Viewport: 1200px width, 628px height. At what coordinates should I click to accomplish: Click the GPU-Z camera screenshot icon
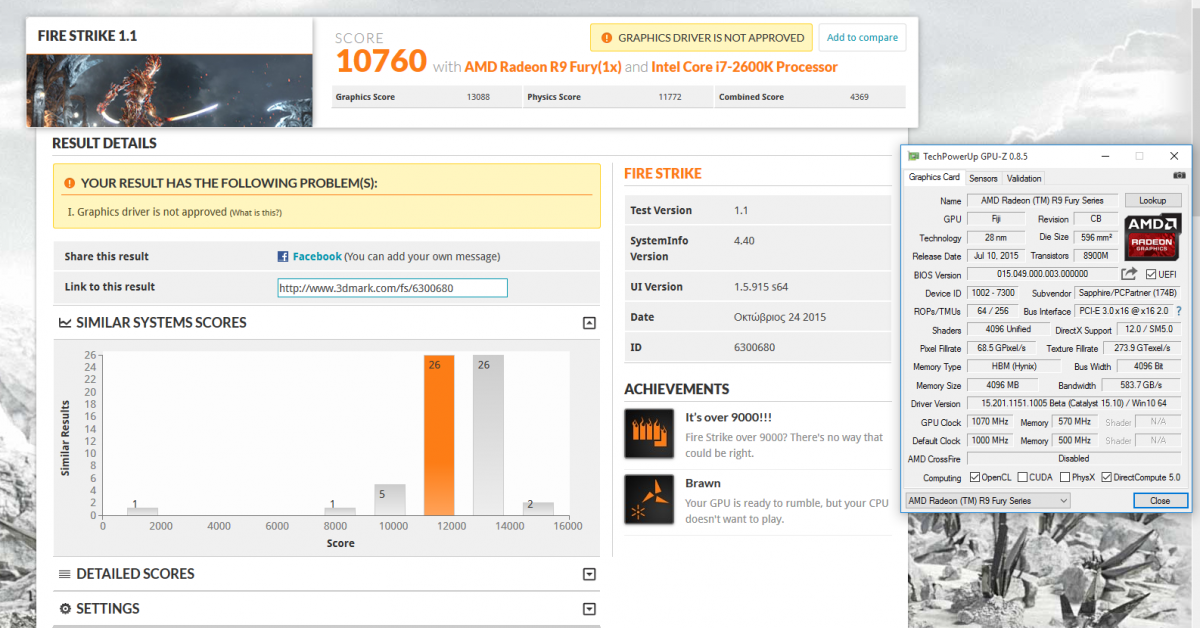1179,177
